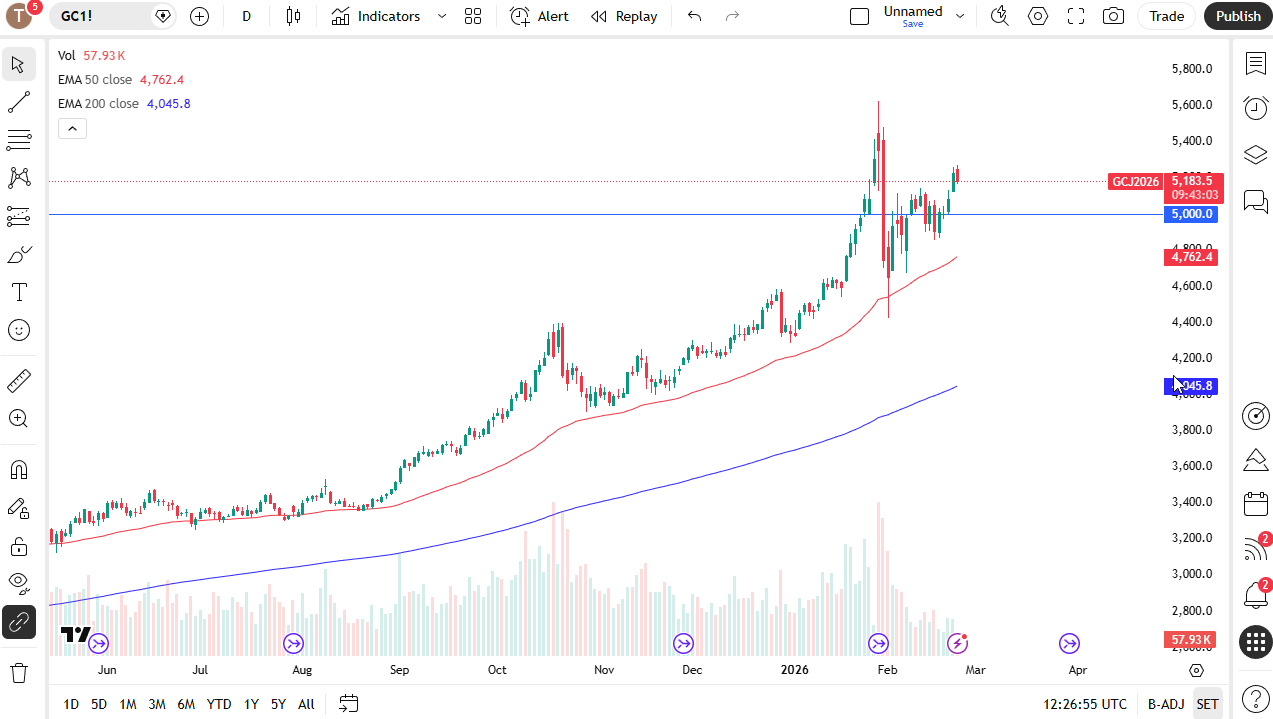This screenshot has height=719, width=1273.
Task: Activate the zoom in tool
Action: point(18,419)
